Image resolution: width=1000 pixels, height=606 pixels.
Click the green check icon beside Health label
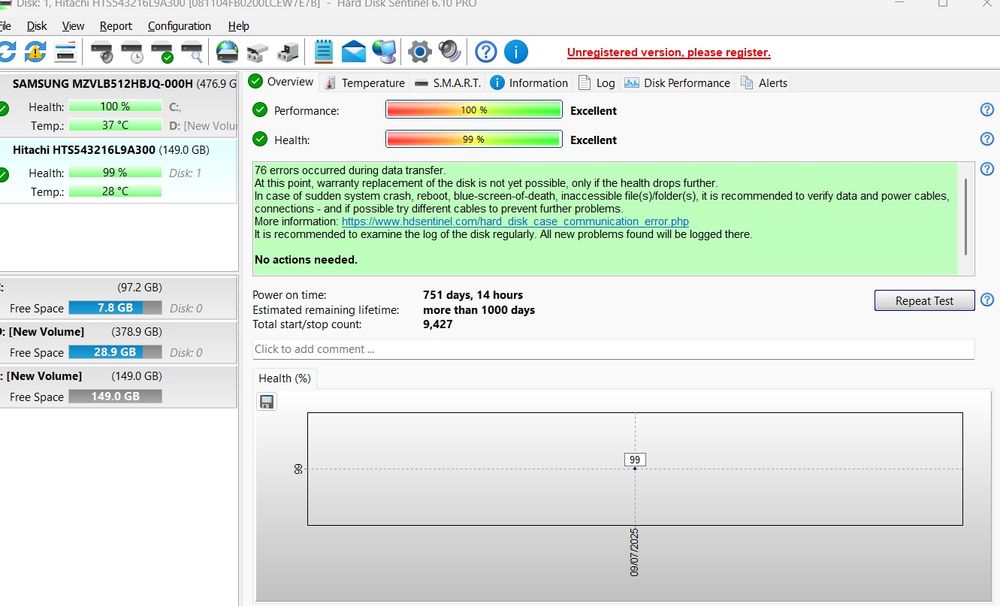(260, 139)
